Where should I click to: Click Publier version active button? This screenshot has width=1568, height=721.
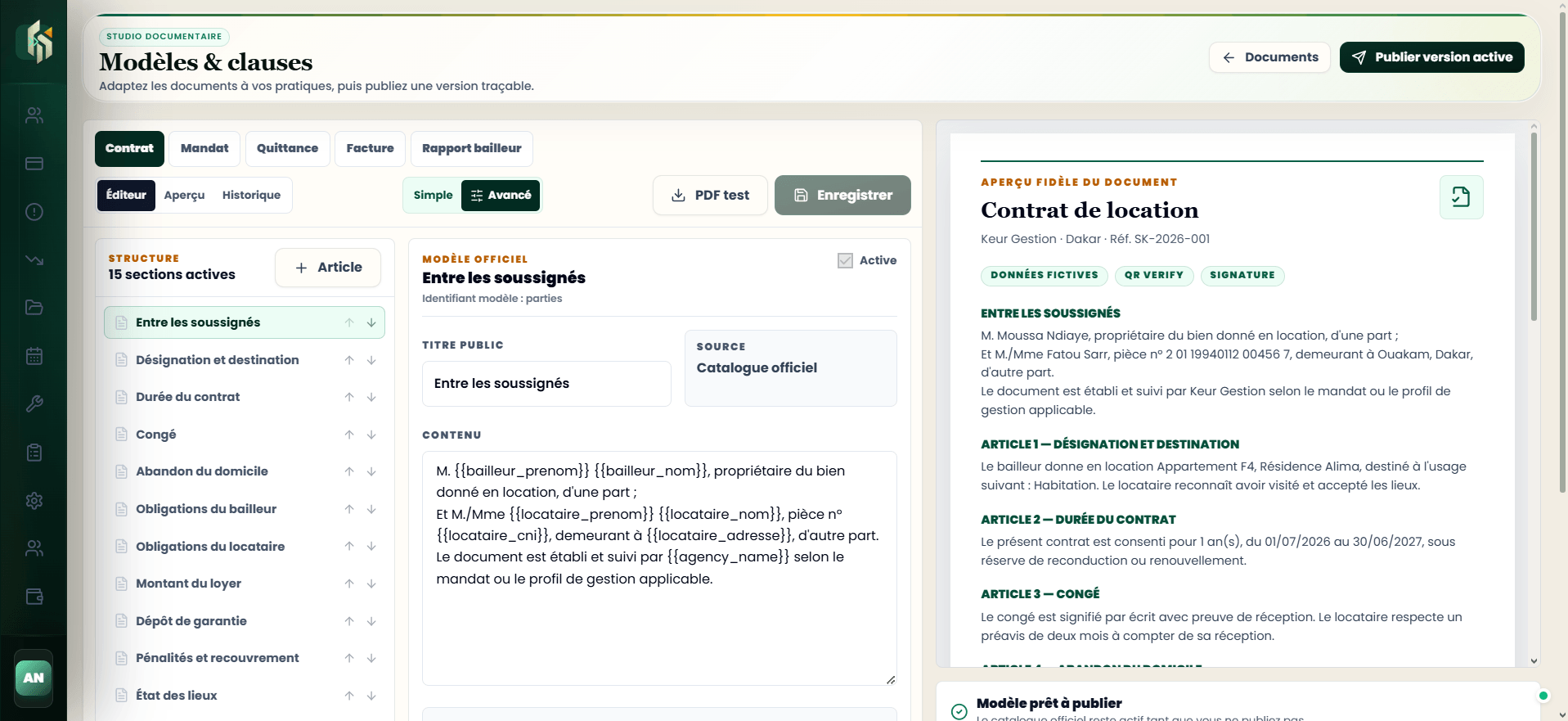pyautogui.click(x=1431, y=57)
